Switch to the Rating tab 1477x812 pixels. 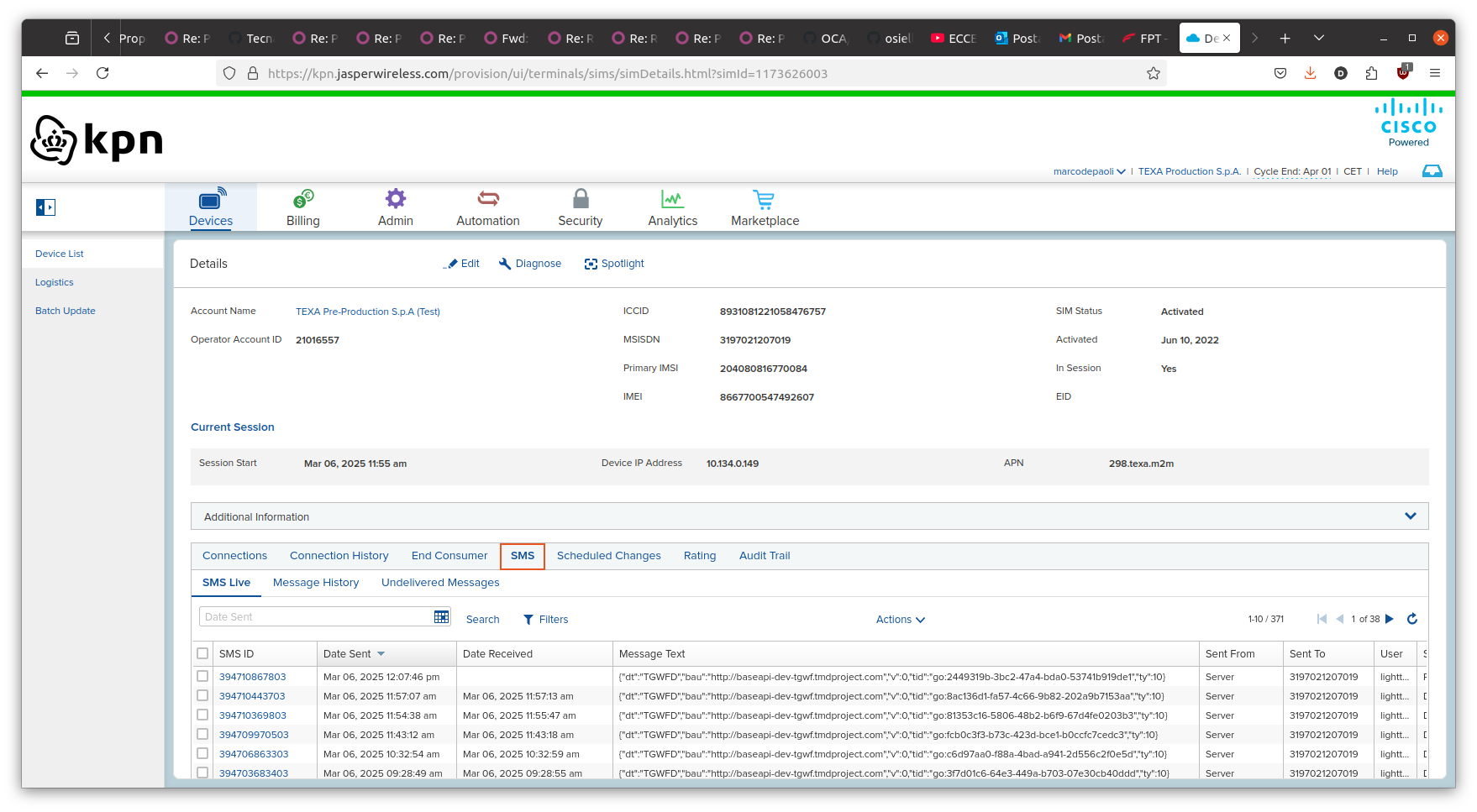[700, 556]
